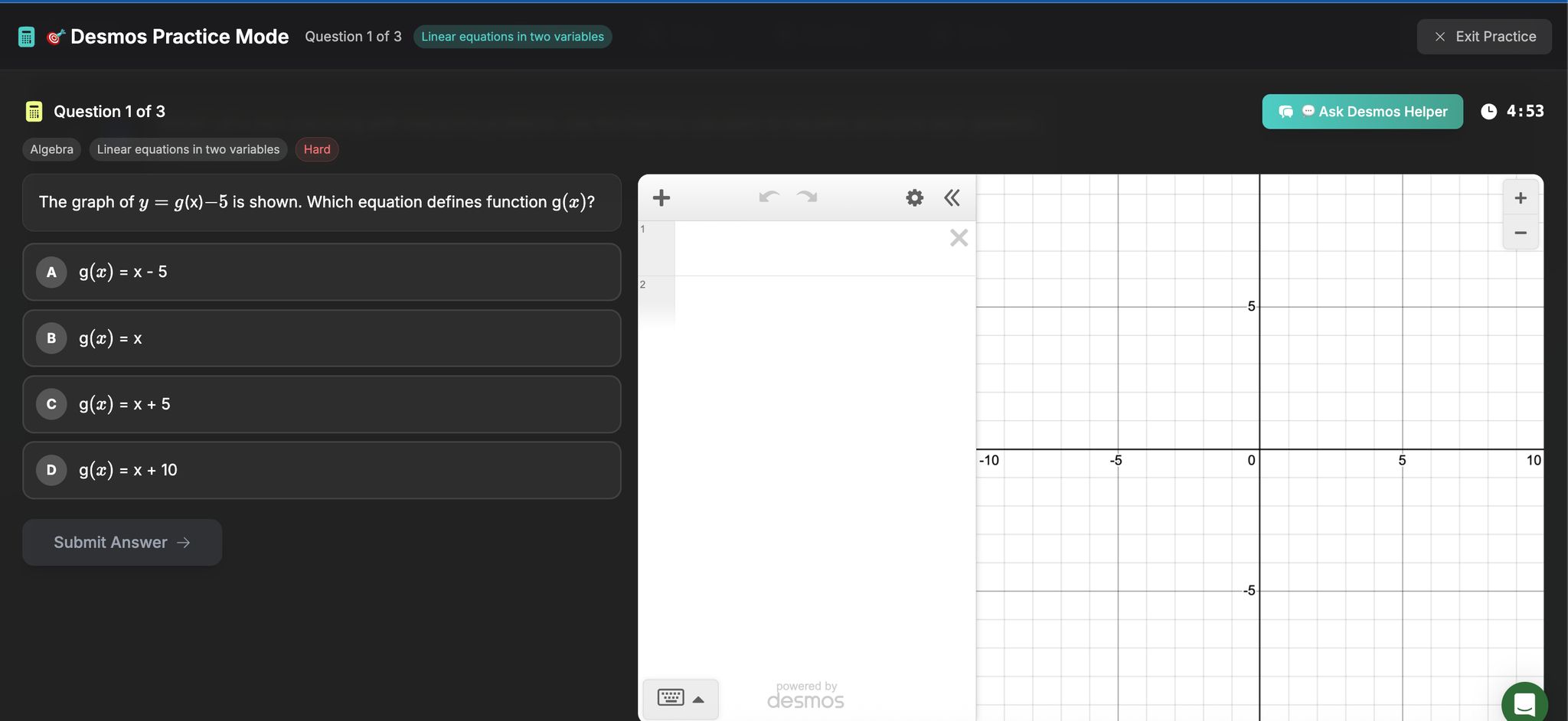Viewport: 1568px width, 721px height.
Task: Zoom in on the graph
Action: coord(1521,198)
